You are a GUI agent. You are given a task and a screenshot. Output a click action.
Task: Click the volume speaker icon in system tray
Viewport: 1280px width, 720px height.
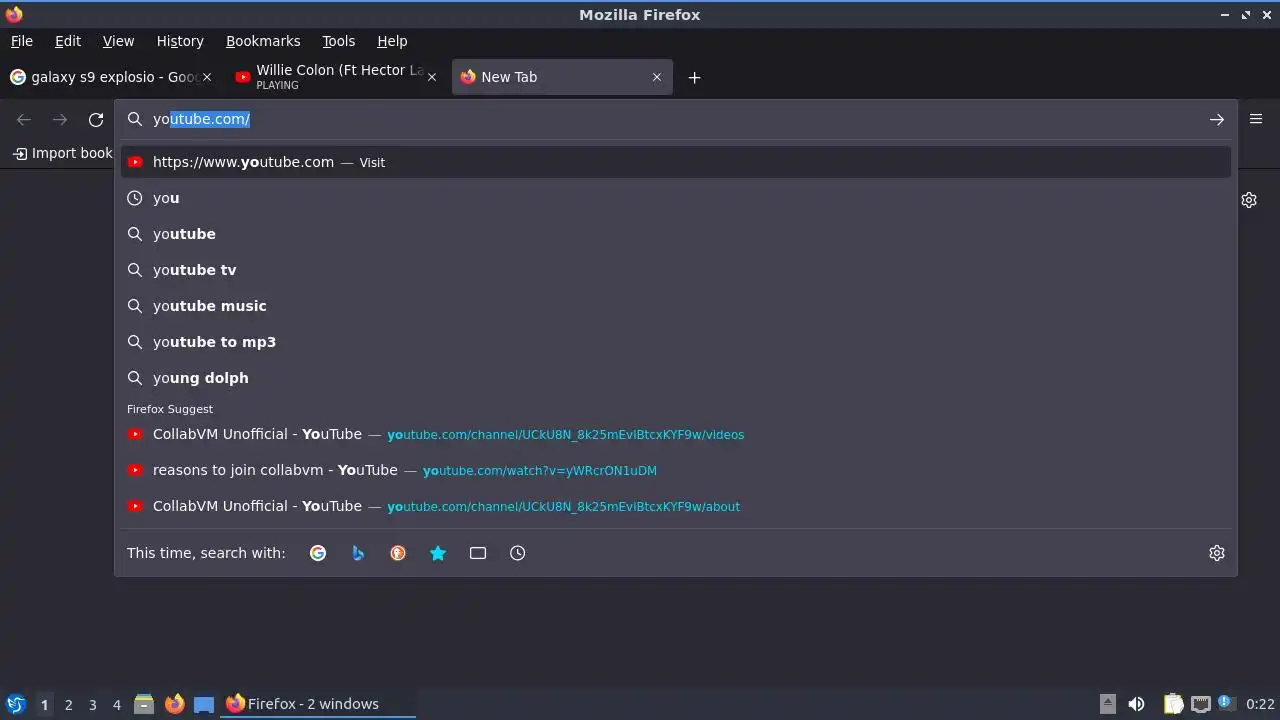pos(1136,704)
